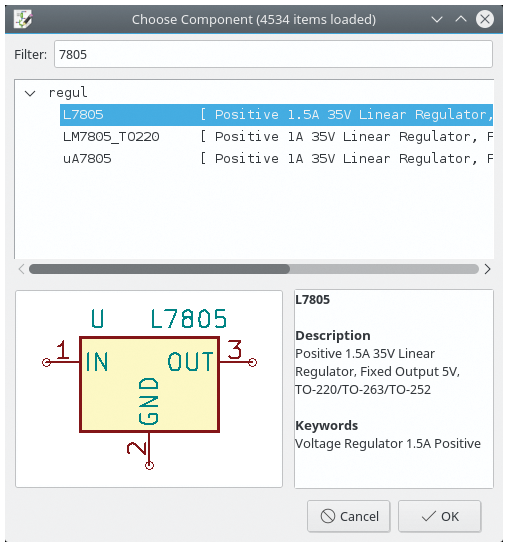Screen dimensions: 508x547
Task: Collapse the regul library tree node
Action: click(x=30, y=93)
